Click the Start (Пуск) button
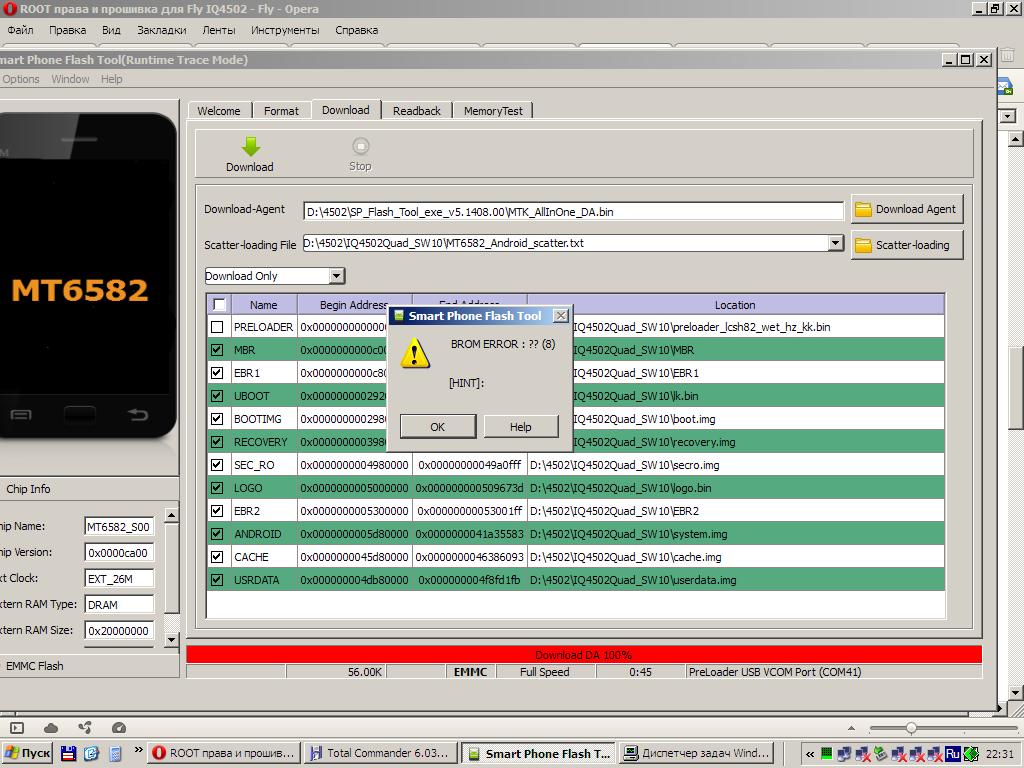 point(28,753)
